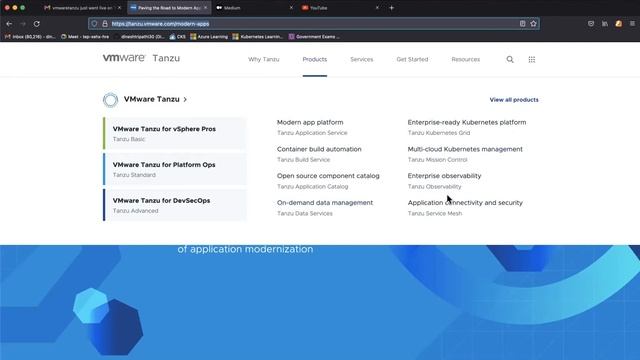Open VMware Tanzu for vSphere Pros card
This screenshot has height=360, width=640.
click(175, 133)
